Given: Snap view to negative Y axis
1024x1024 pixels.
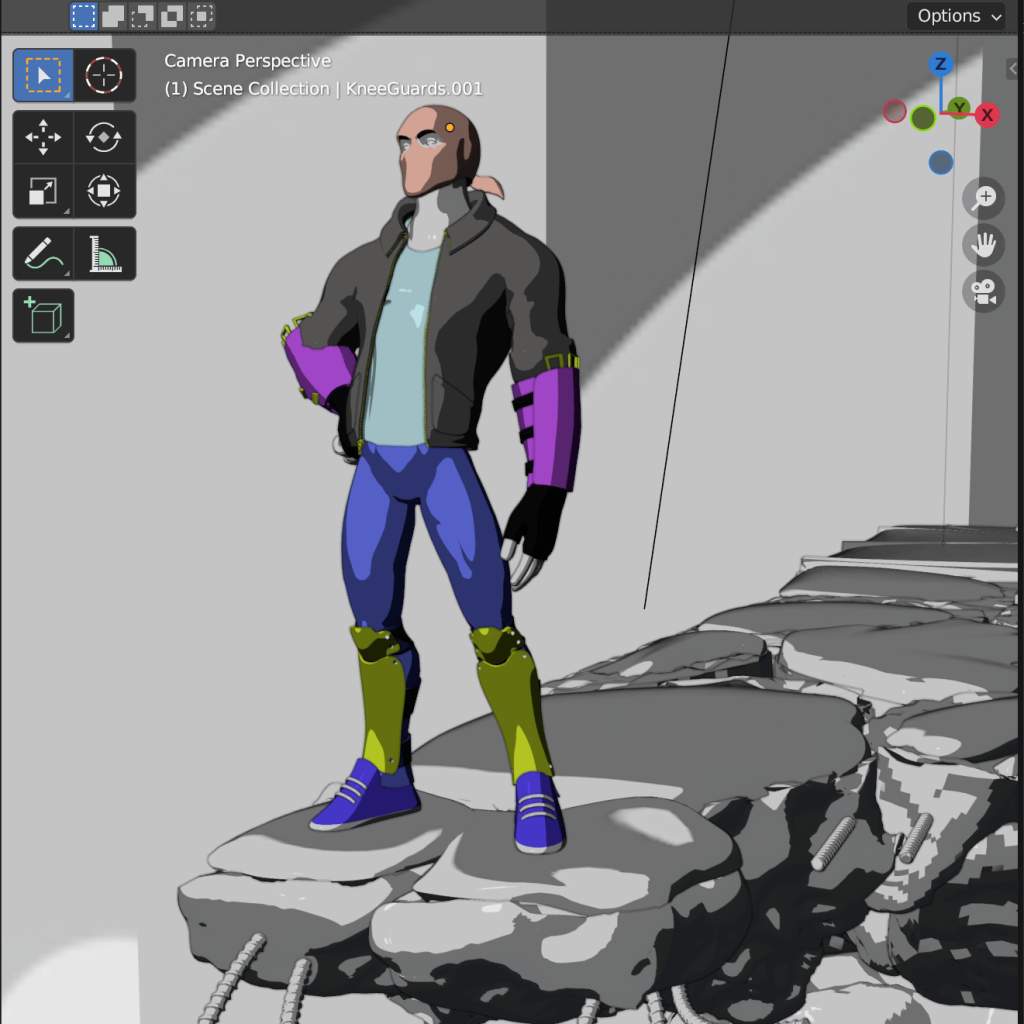Looking at the screenshot, I should pos(923,119).
